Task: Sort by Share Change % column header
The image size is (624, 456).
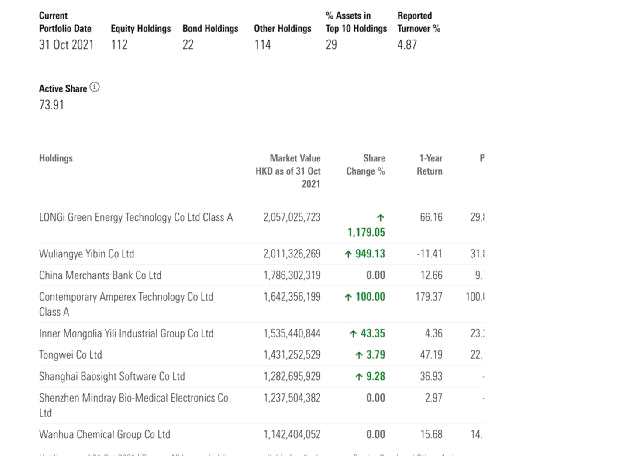Action: click(x=373, y=165)
